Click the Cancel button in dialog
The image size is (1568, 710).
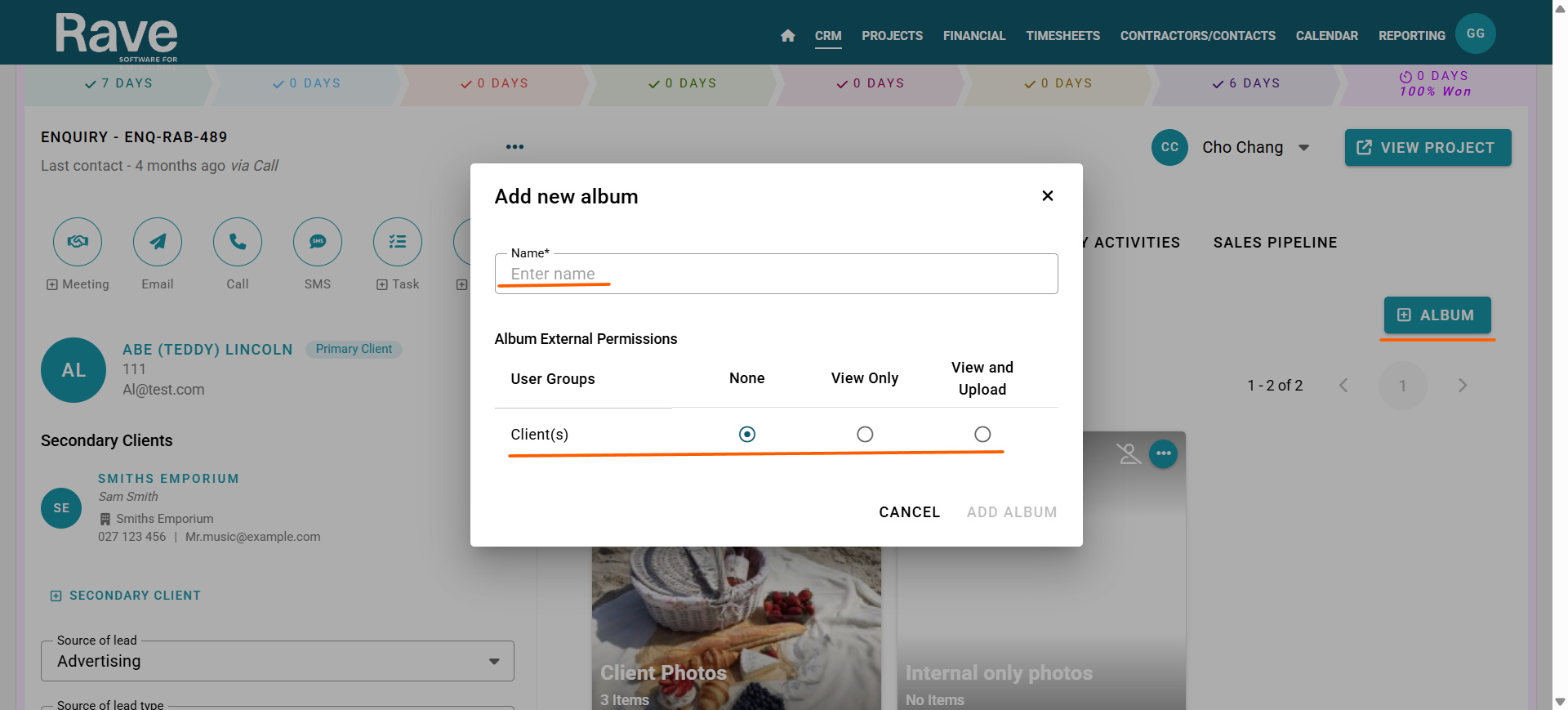click(909, 512)
